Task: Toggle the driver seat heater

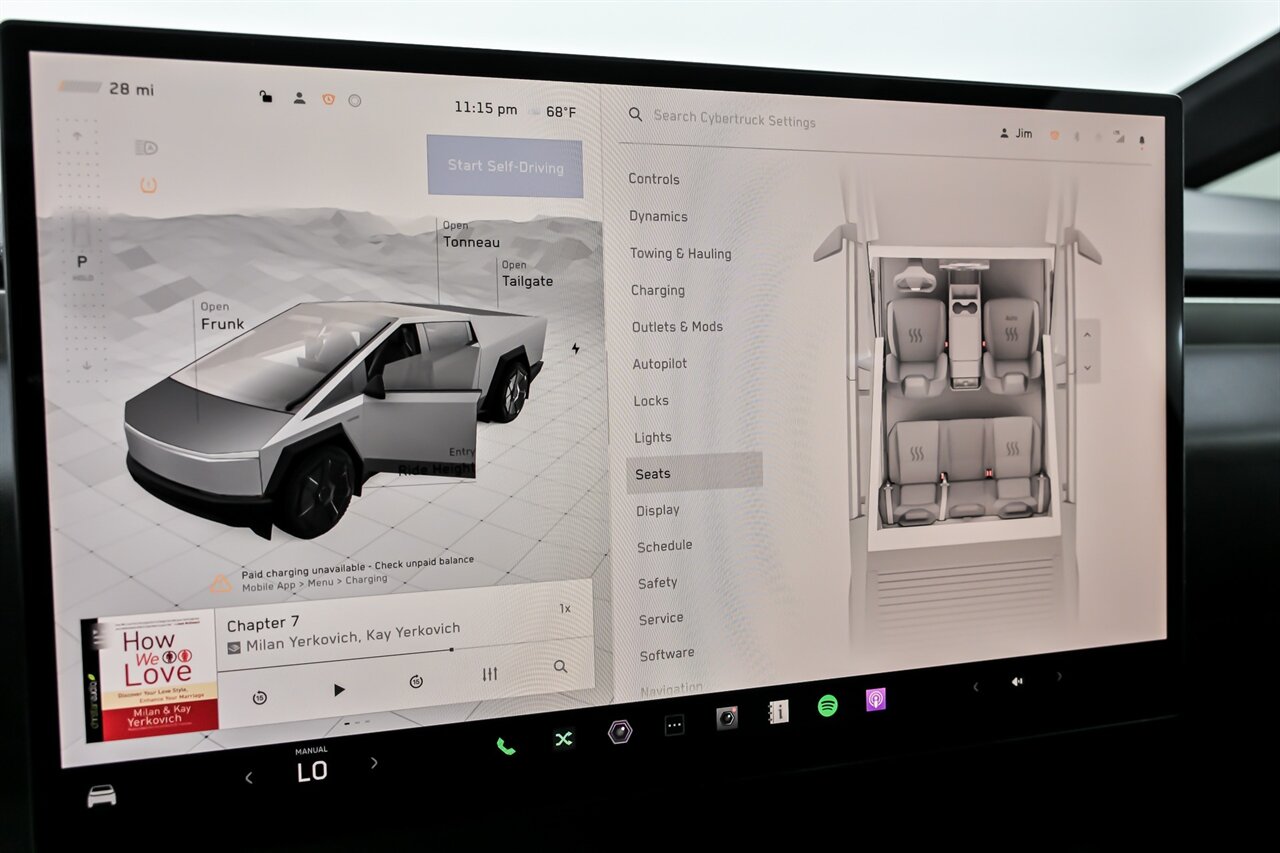Action: coord(916,334)
